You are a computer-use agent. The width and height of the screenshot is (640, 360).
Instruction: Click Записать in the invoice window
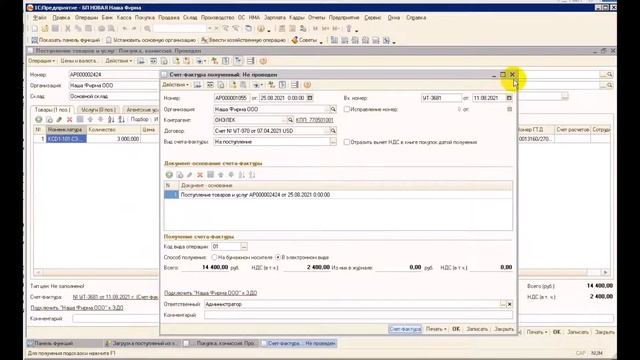(x=477, y=329)
